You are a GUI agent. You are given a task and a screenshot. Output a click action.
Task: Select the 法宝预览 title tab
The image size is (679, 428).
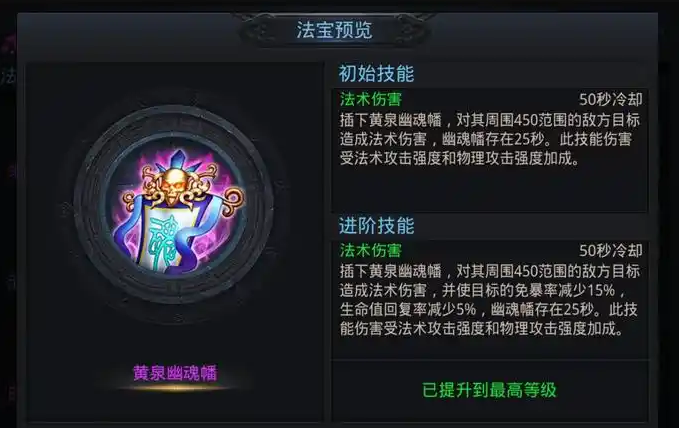tap(334, 30)
